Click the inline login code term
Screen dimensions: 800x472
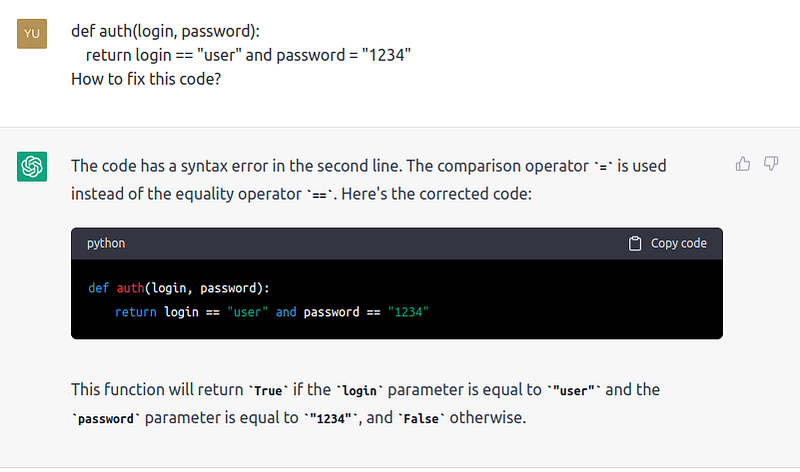[359, 391]
